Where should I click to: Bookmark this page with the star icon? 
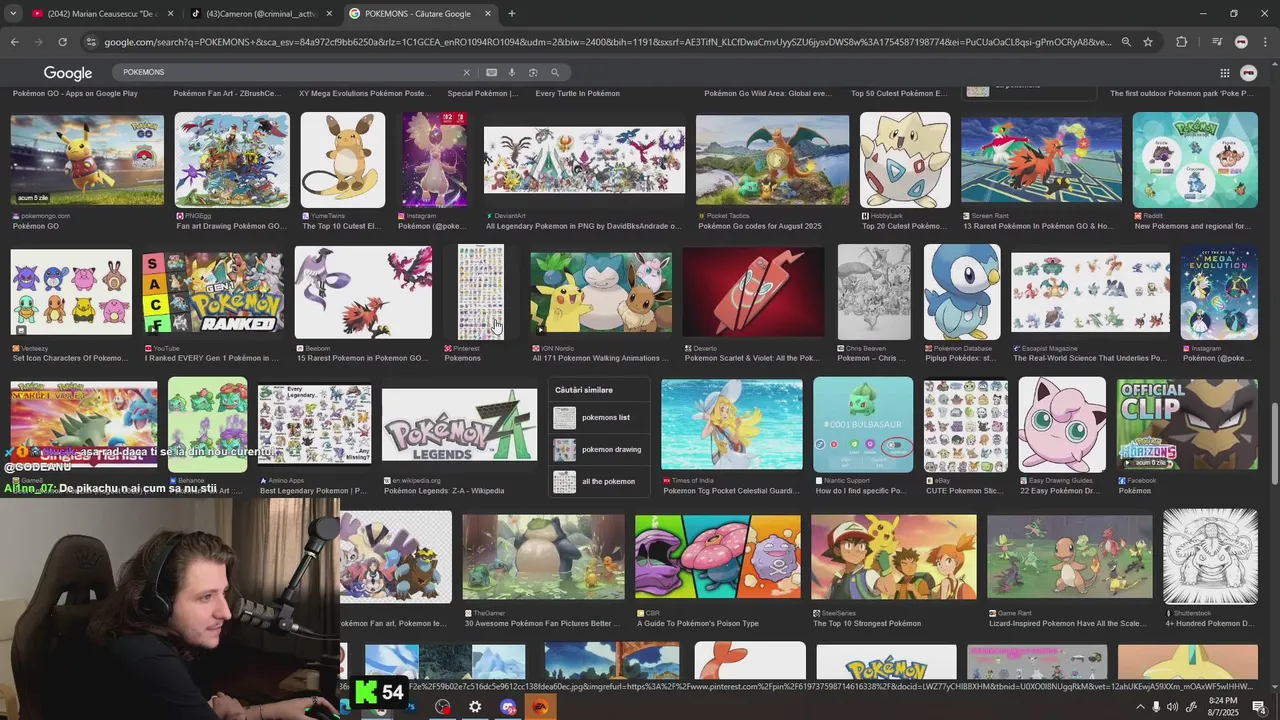click(x=1148, y=42)
